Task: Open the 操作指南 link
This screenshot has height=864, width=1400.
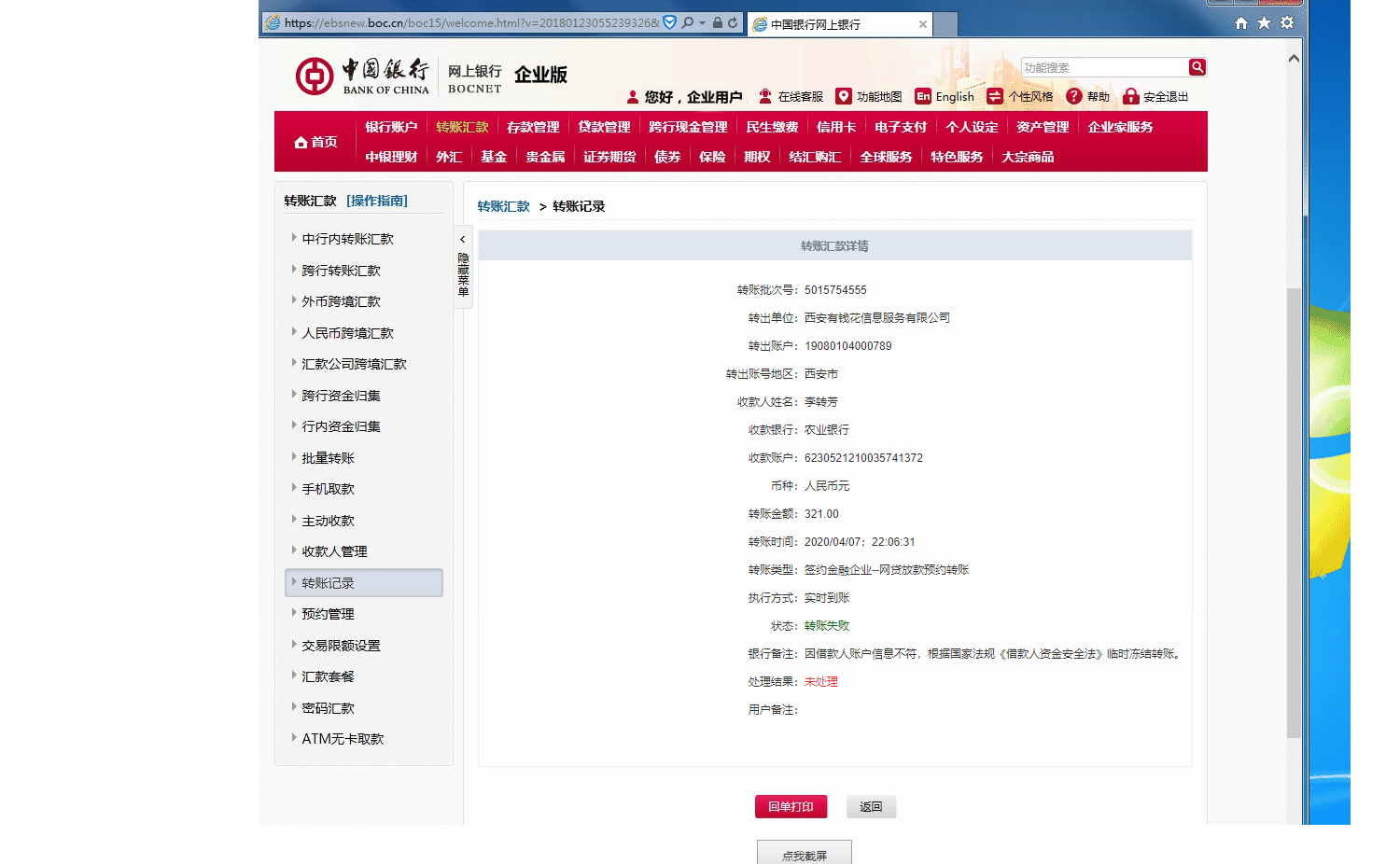Action: point(377,201)
